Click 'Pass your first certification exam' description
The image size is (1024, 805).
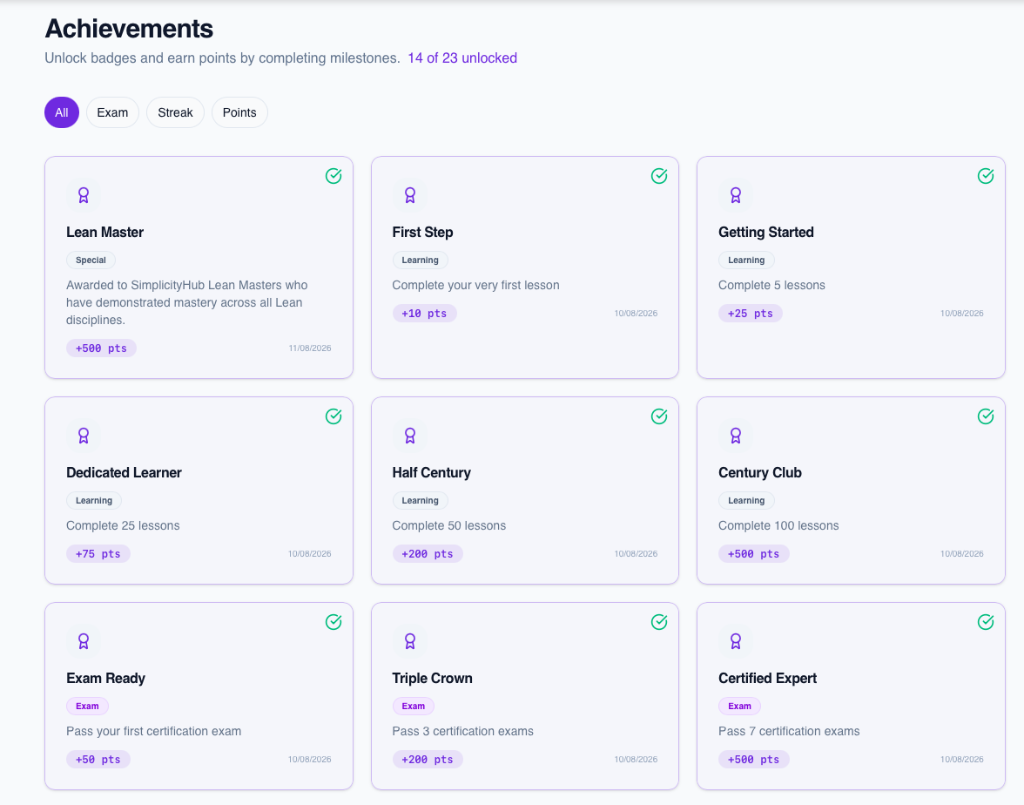click(153, 731)
